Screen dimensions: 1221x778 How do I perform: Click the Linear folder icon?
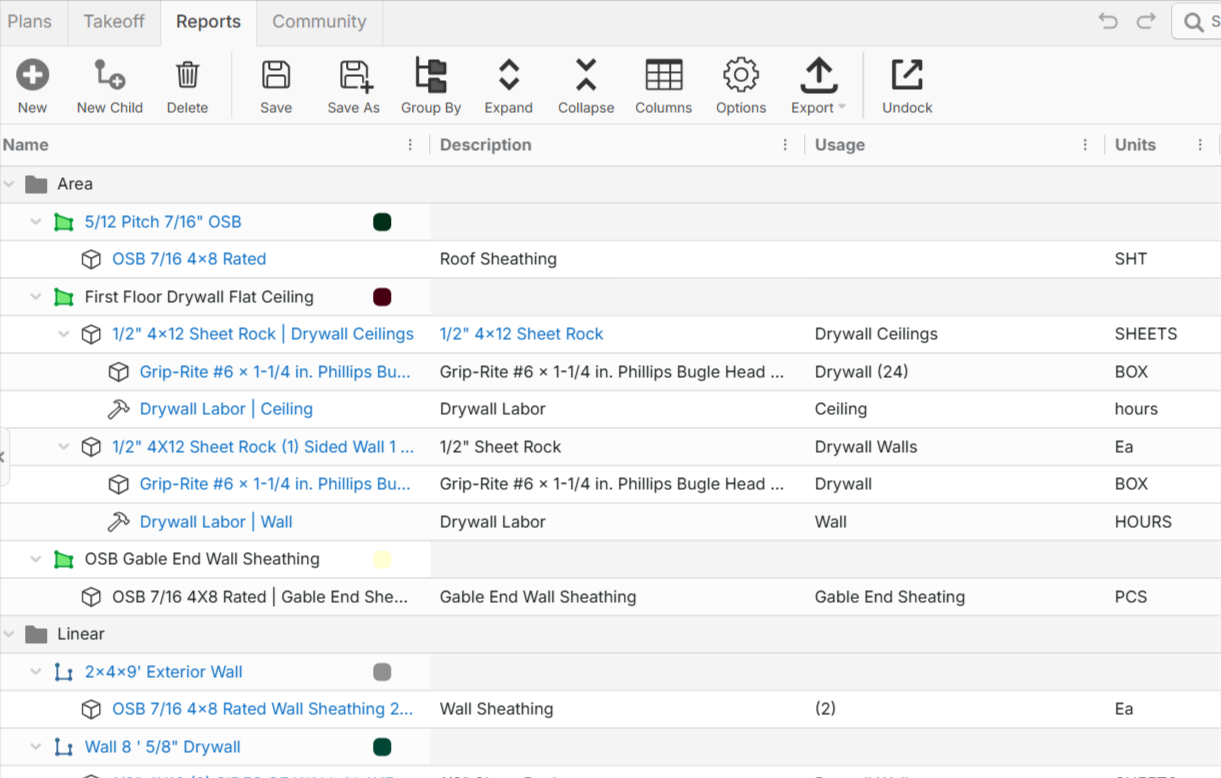click(x=37, y=634)
